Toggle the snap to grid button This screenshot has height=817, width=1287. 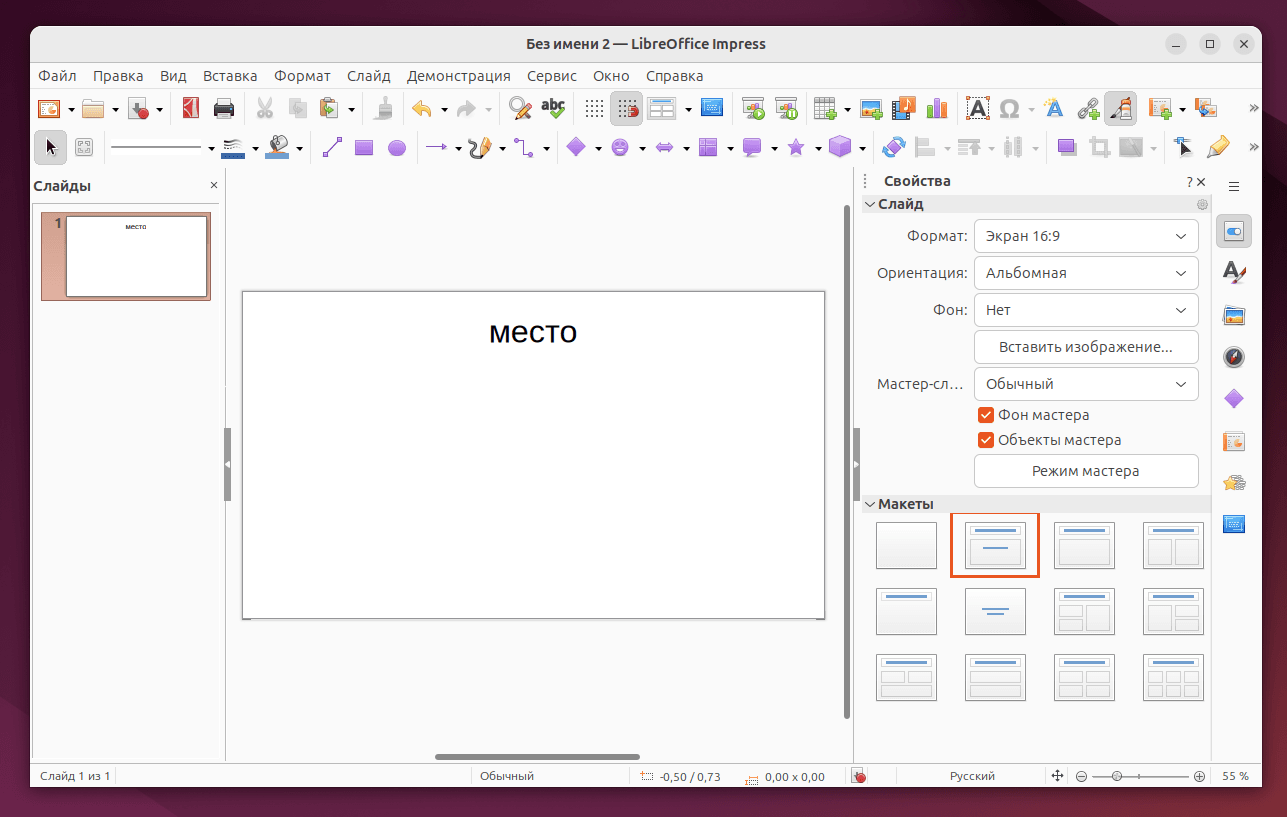click(x=627, y=108)
